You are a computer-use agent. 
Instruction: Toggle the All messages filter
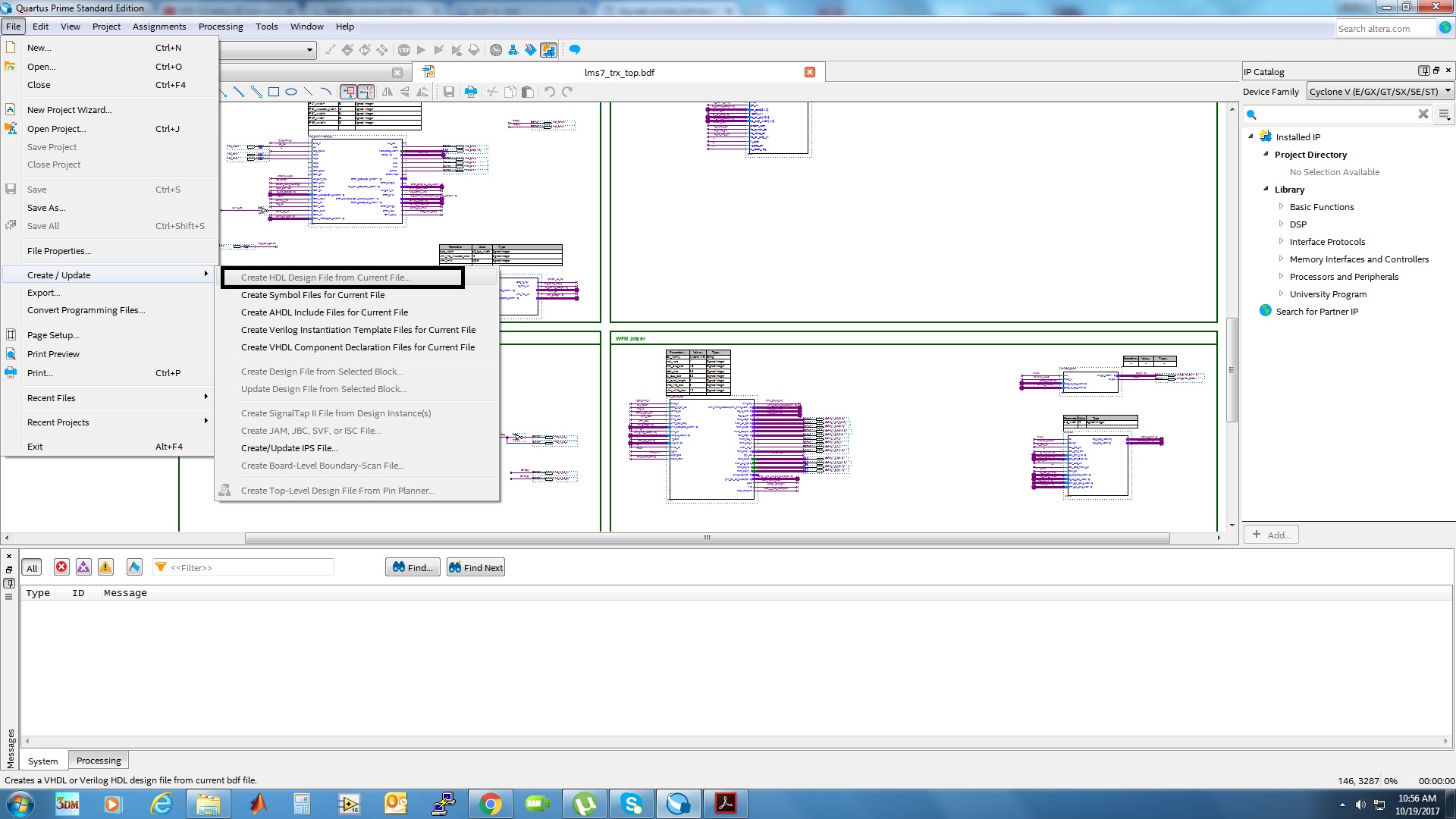pos(32,568)
